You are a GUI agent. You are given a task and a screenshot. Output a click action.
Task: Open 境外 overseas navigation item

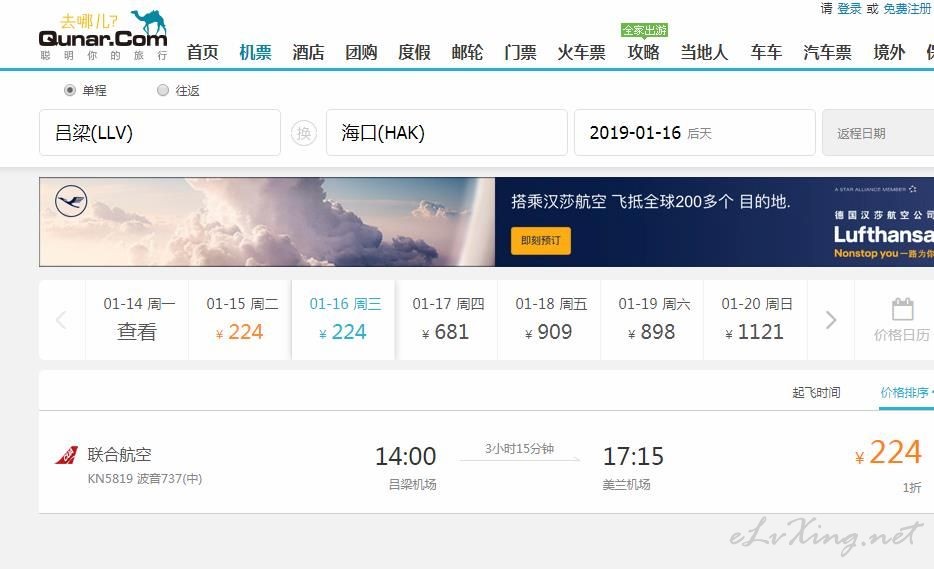889,52
